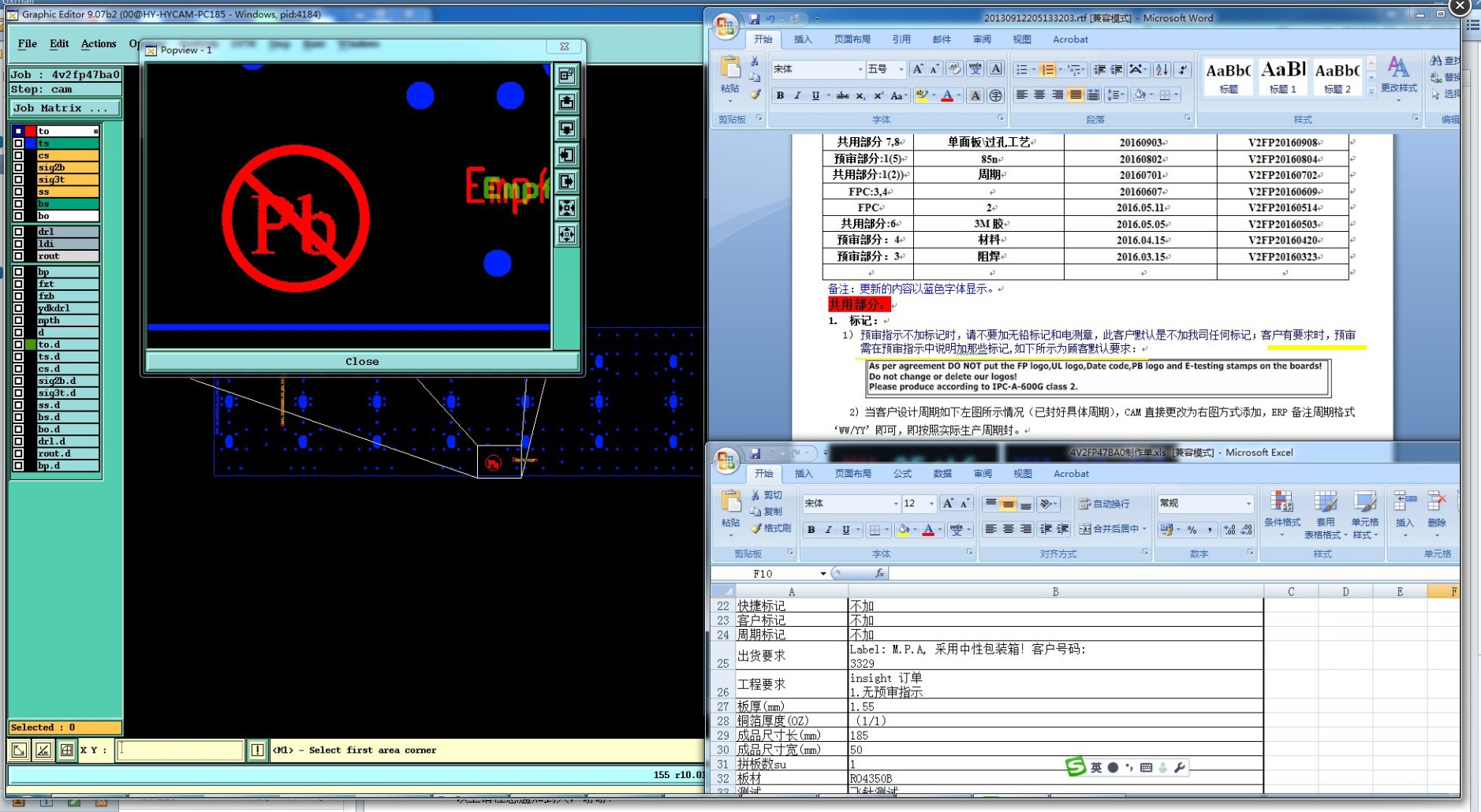Click grow font icon in Excel ribbon
The height and width of the screenshot is (812, 1481).
(x=948, y=504)
